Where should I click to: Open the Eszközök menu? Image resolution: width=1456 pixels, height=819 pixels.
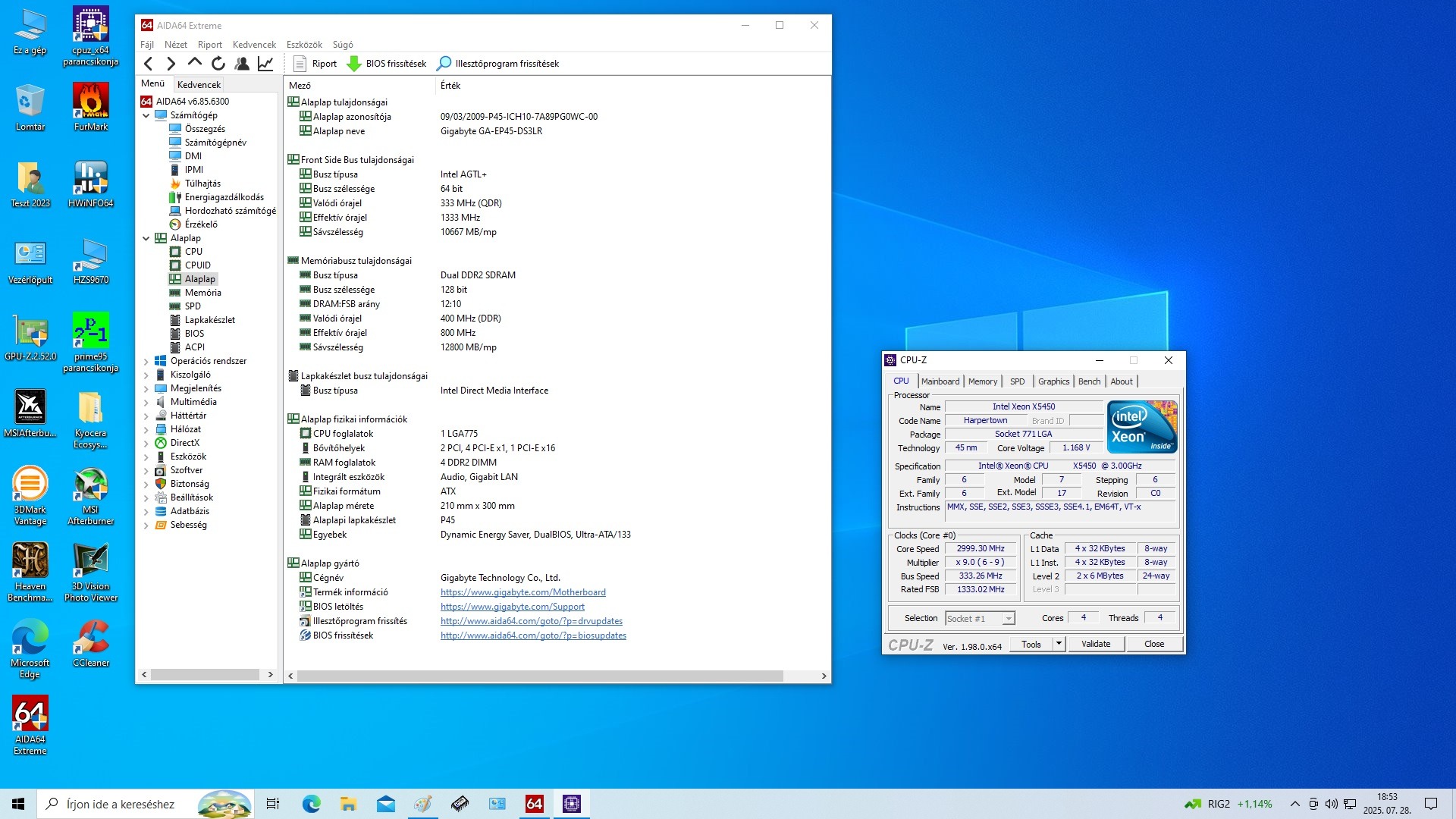point(304,45)
